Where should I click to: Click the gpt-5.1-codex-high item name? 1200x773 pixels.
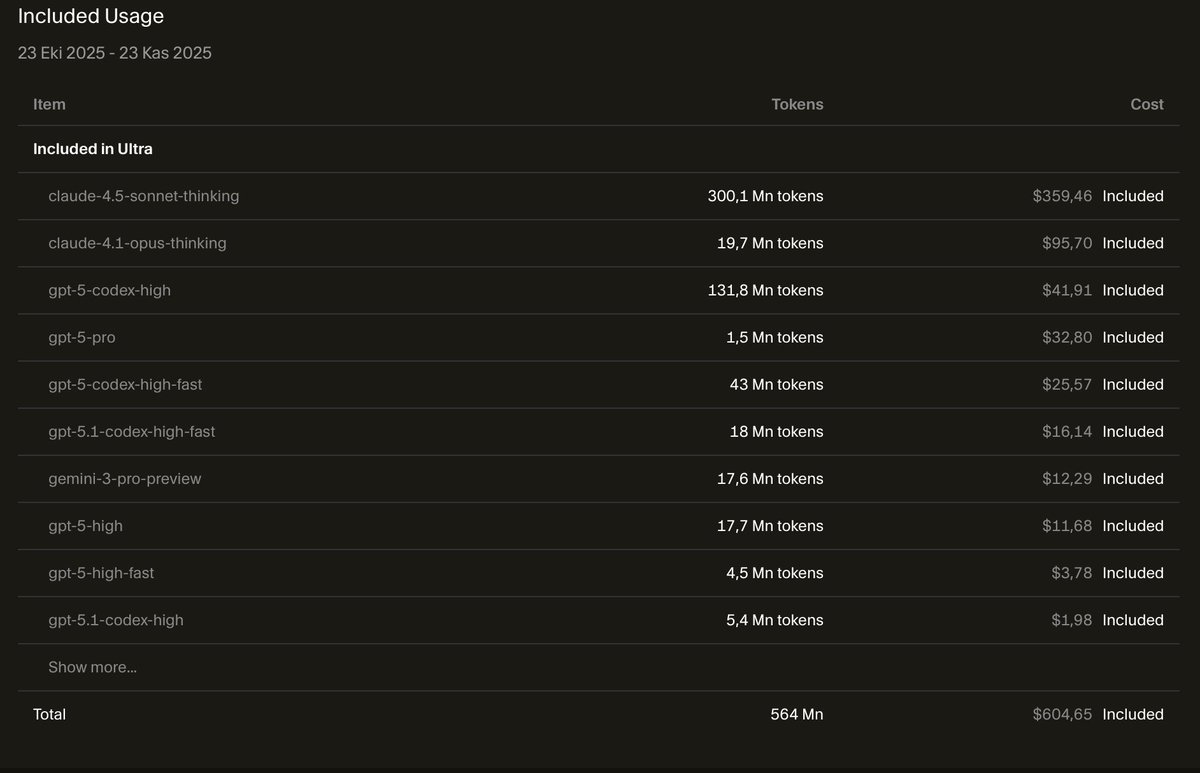pyautogui.click(x=115, y=619)
